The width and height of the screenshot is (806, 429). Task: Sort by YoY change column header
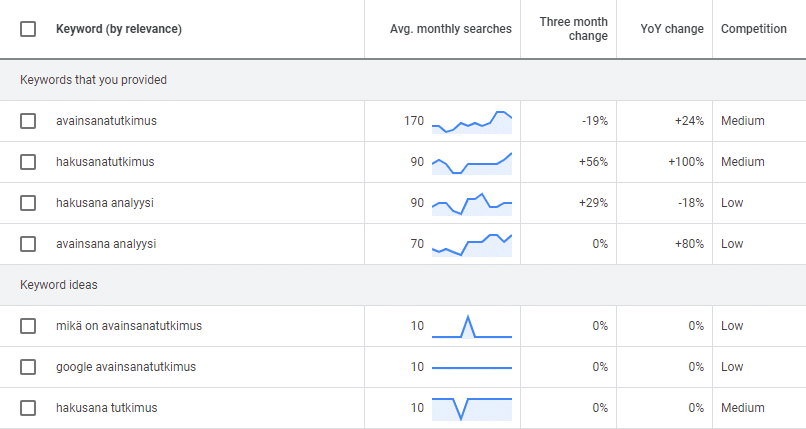click(672, 29)
